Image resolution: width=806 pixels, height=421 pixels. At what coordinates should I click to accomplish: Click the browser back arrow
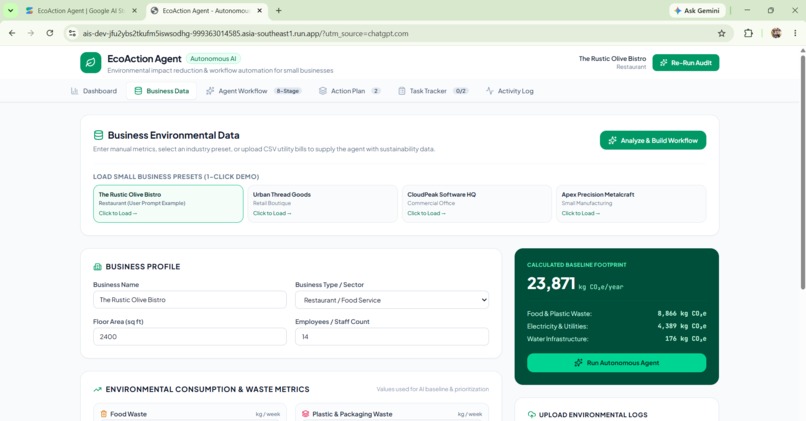point(12,33)
